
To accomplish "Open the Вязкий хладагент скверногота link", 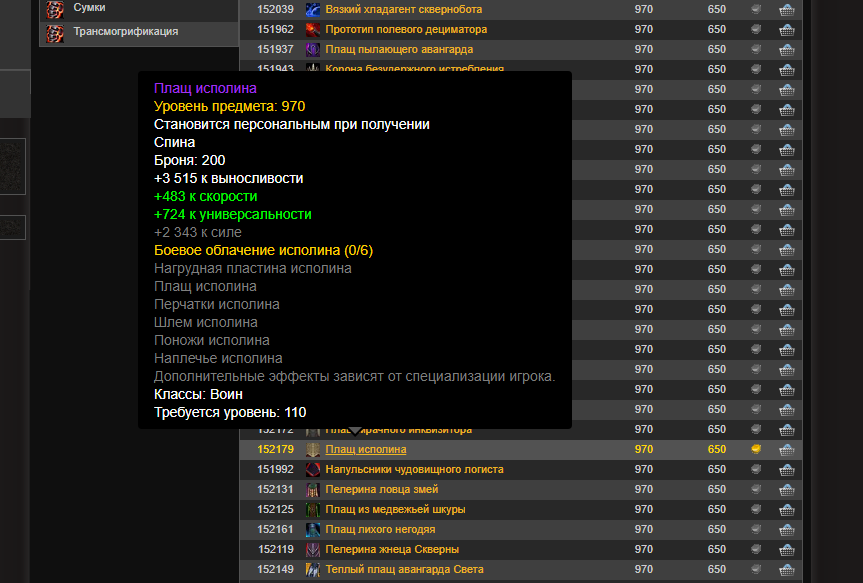I will (x=404, y=10).
